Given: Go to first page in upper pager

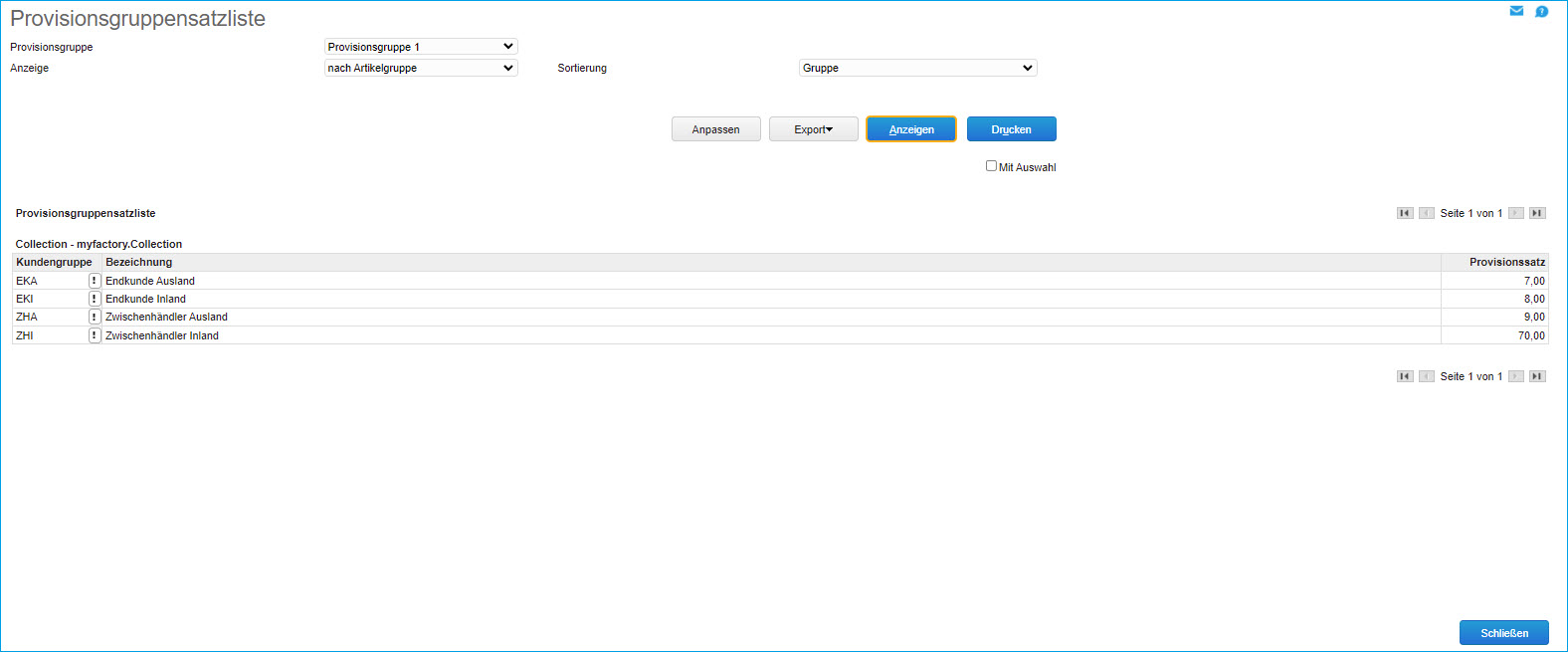Looking at the screenshot, I should pos(1405,213).
